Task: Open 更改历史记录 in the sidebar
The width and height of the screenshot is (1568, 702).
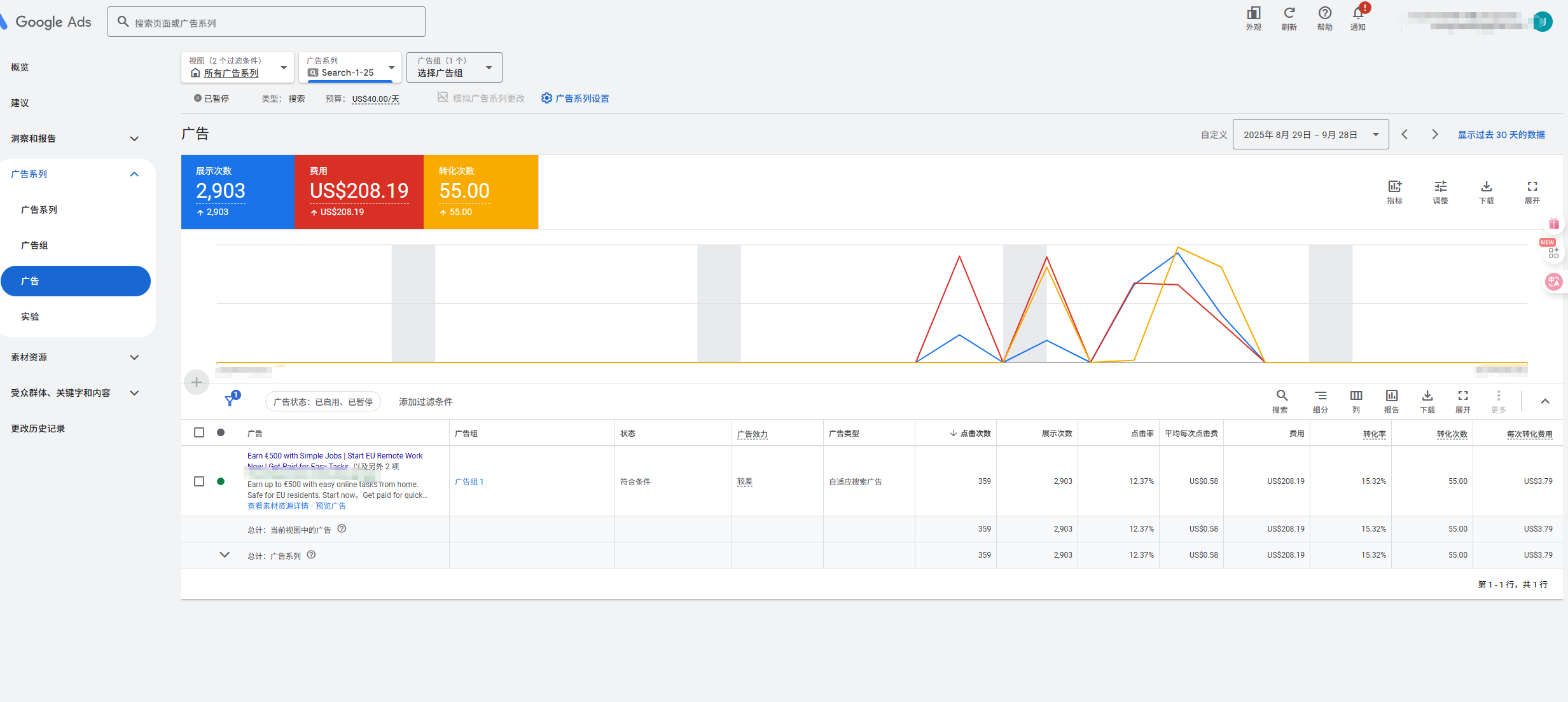Action: [x=38, y=429]
